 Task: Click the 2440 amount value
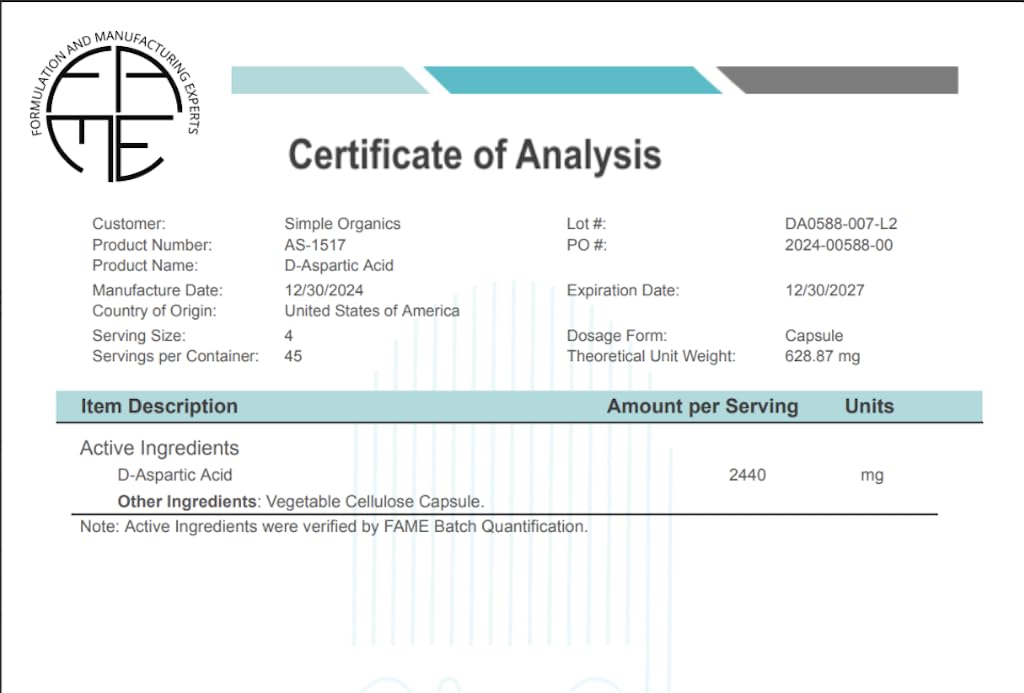click(x=747, y=475)
